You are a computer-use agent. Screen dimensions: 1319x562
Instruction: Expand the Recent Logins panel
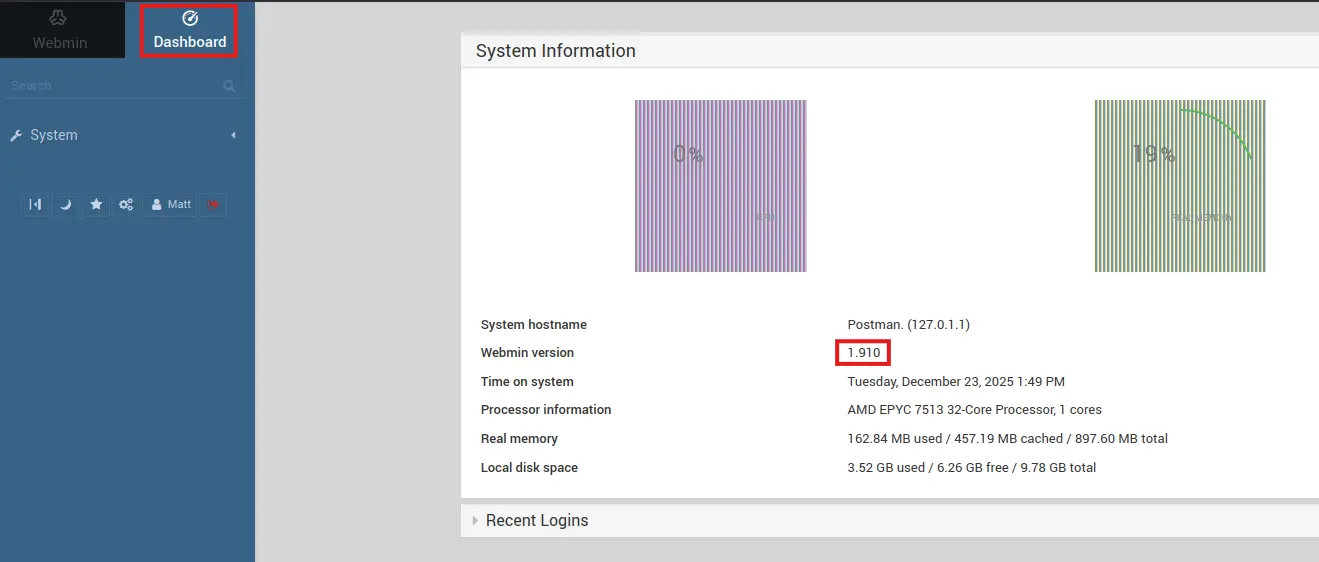pos(536,520)
